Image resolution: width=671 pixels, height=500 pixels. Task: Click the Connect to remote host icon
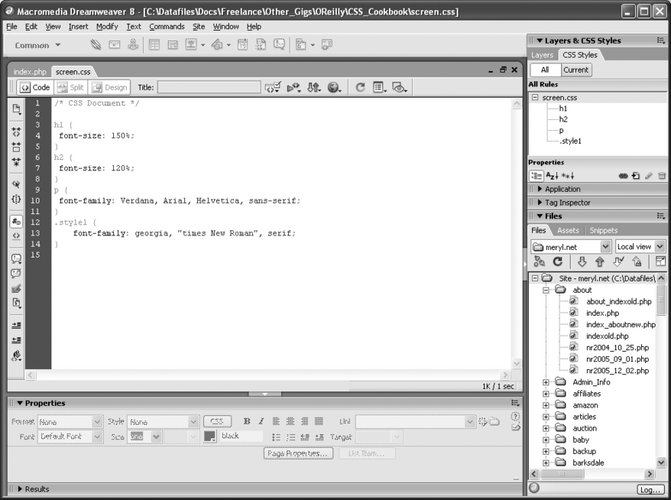click(539, 262)
